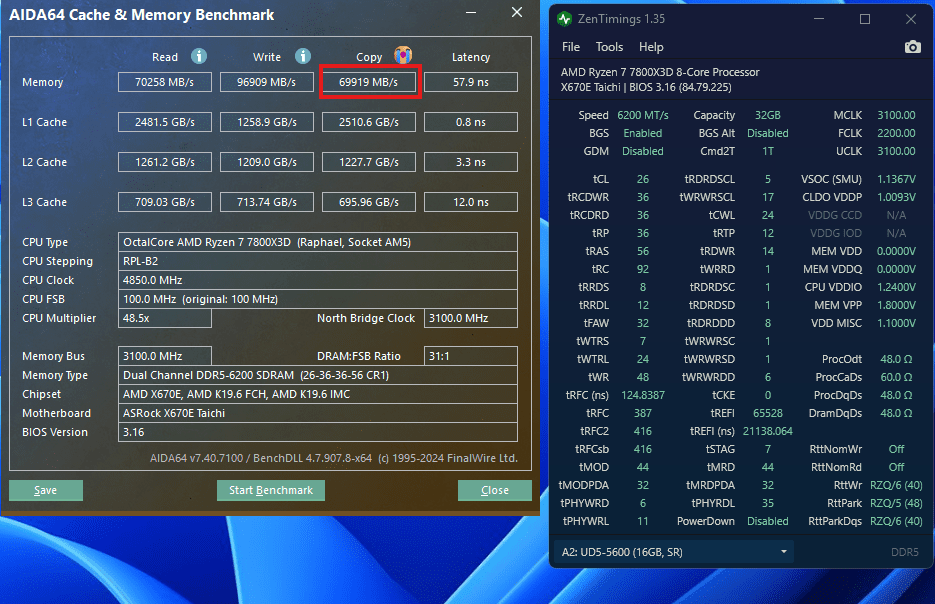Click Start Benchmark
935x604 pixels.
tap(271, 490)
